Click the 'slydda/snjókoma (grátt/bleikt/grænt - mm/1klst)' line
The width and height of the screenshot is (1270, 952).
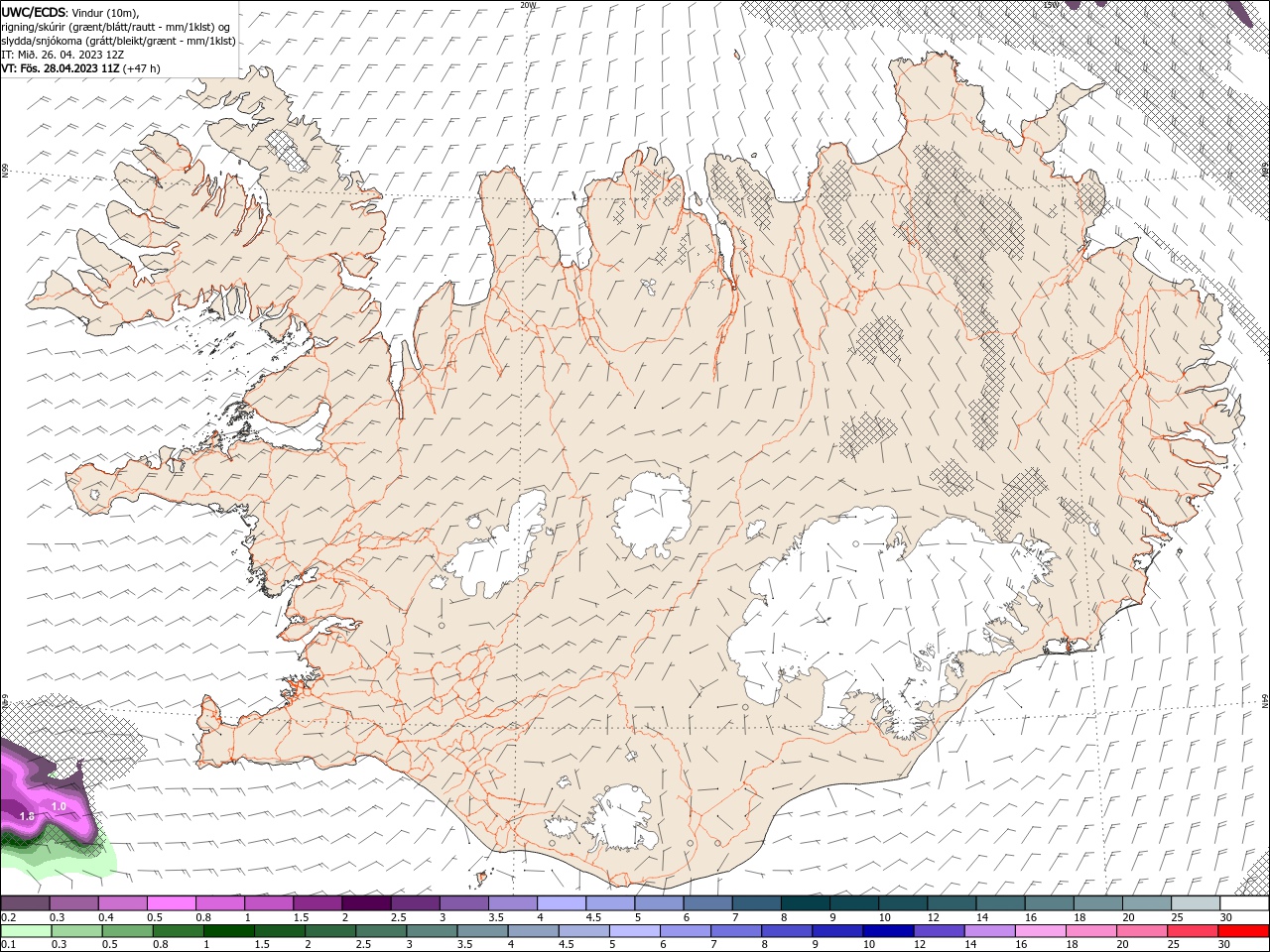point(118,40)
